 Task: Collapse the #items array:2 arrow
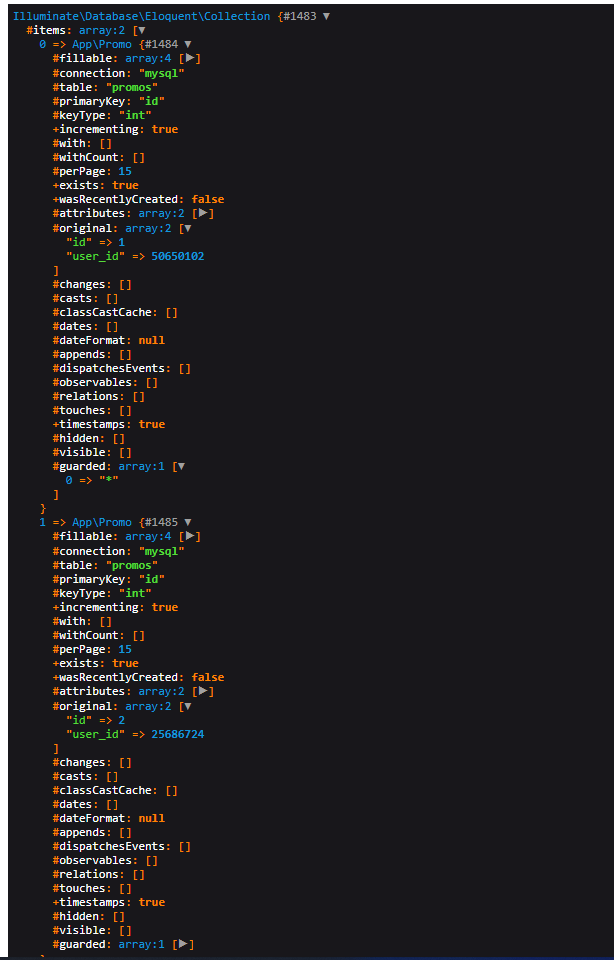[142, 31]
